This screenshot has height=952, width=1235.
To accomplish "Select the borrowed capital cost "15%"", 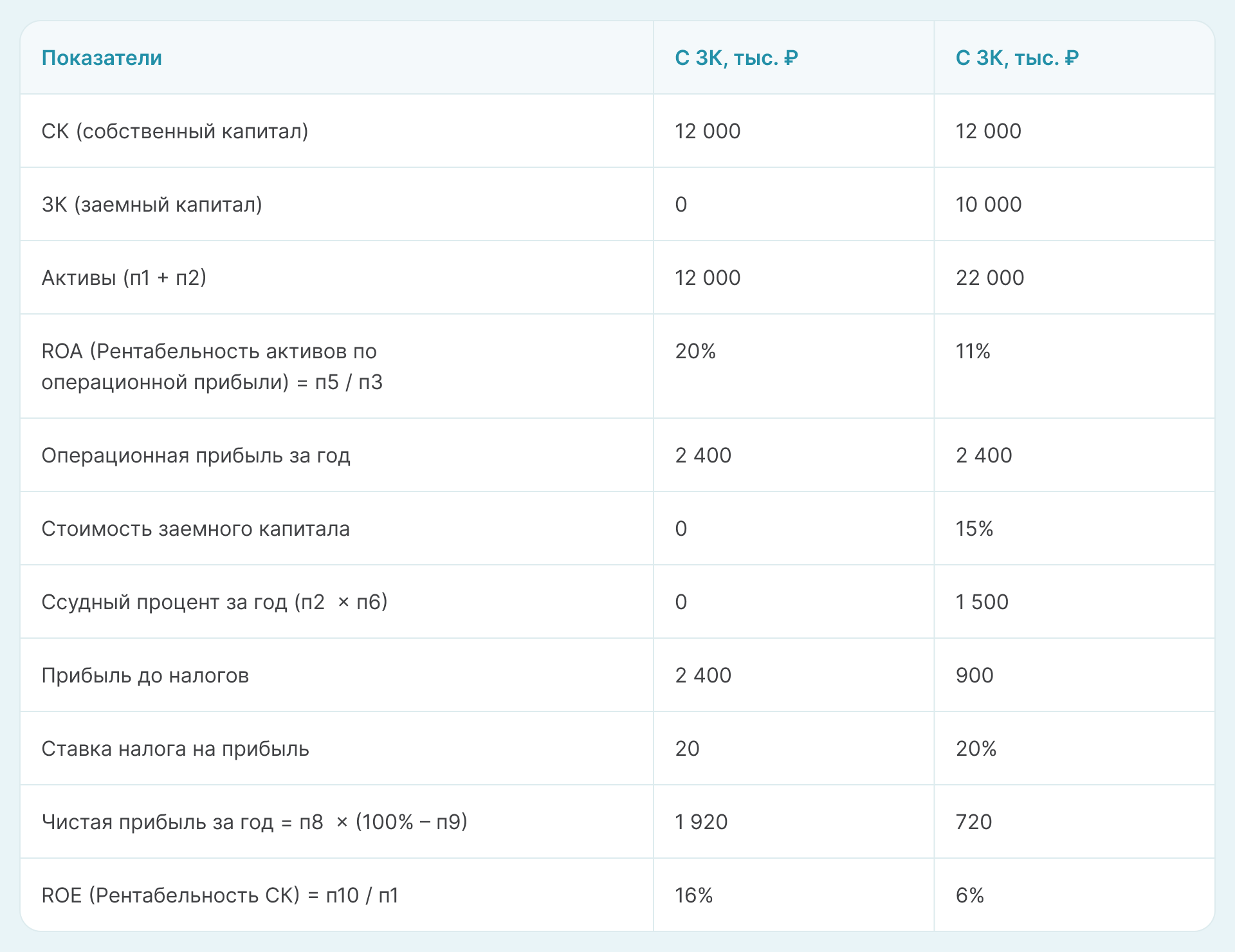I will 974,529.
